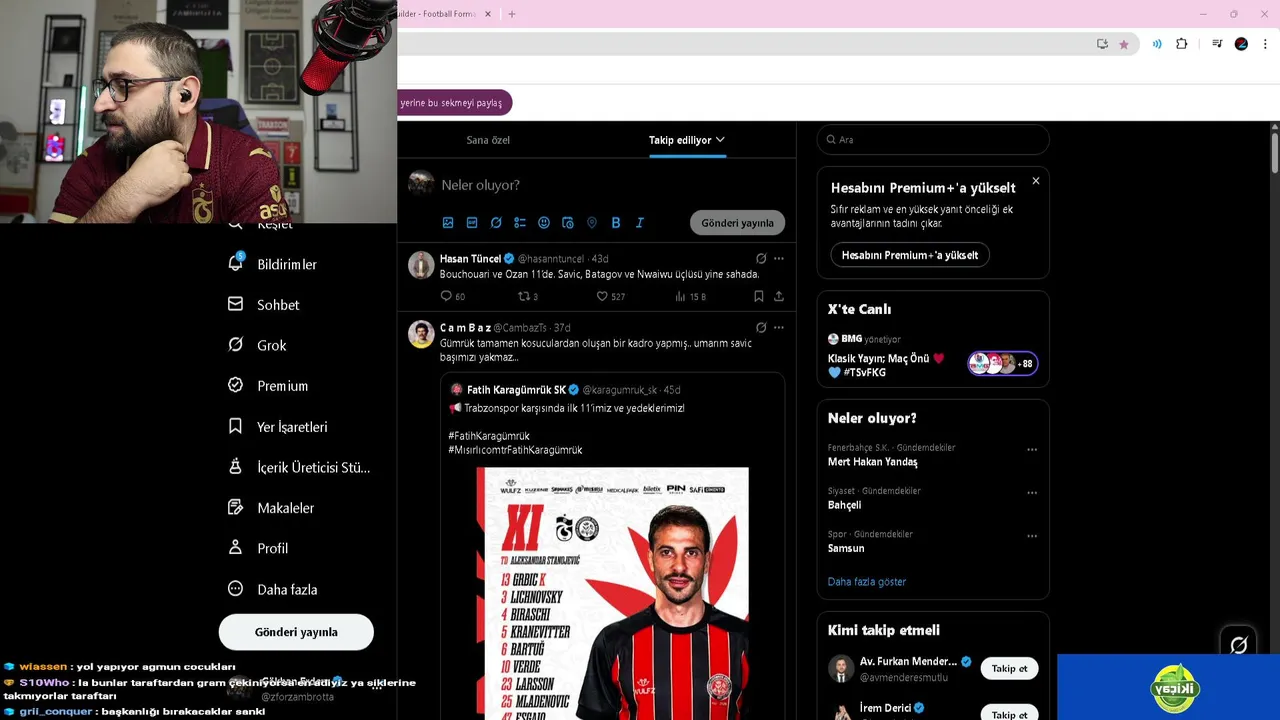Viewport: 1280px width, 720px height.
Task: Click page vertical scrollbar thumb
Action: pos(1275,152)
